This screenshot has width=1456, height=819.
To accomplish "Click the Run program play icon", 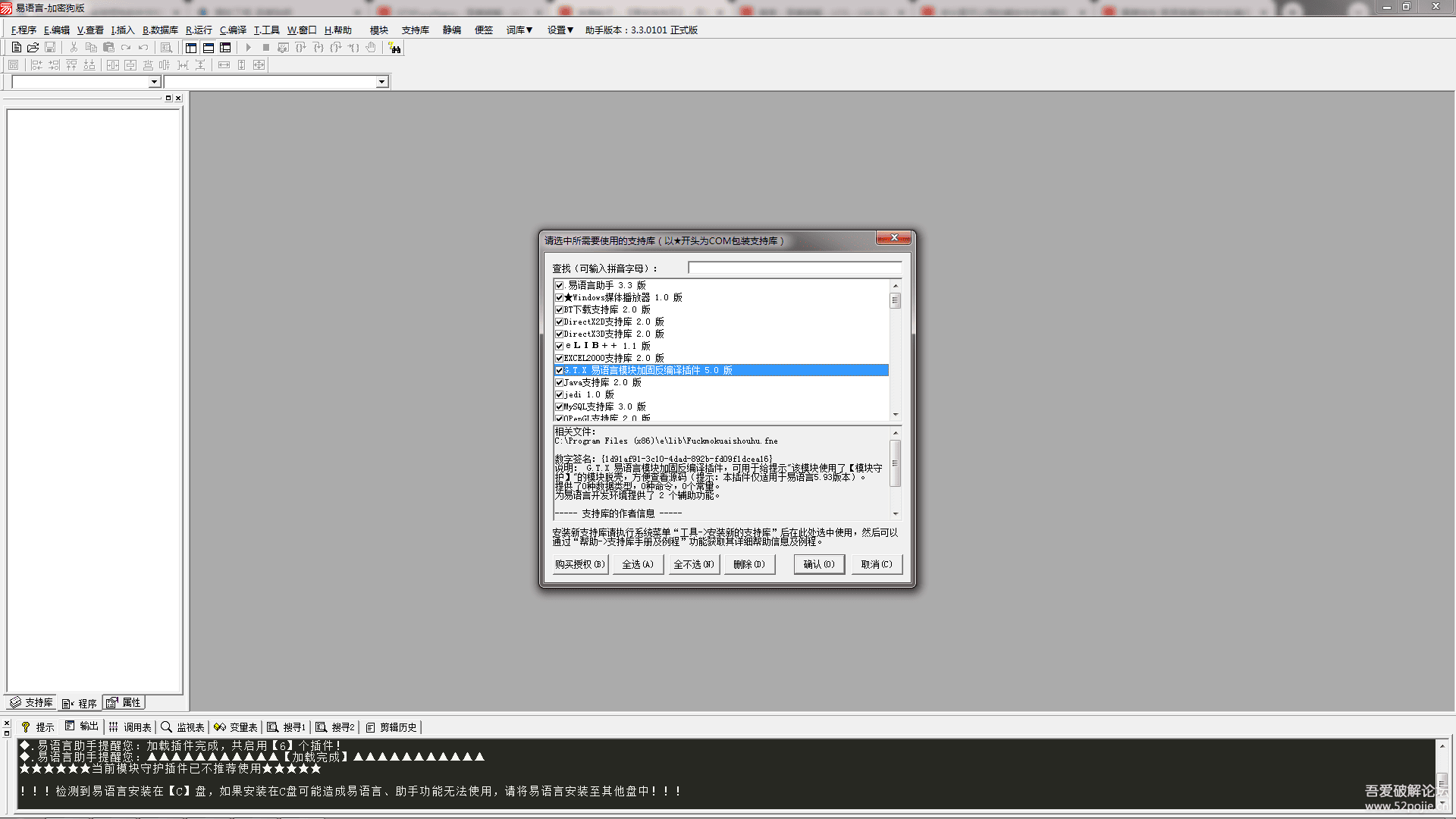I will pyautogui.click(x=248, y=47).
